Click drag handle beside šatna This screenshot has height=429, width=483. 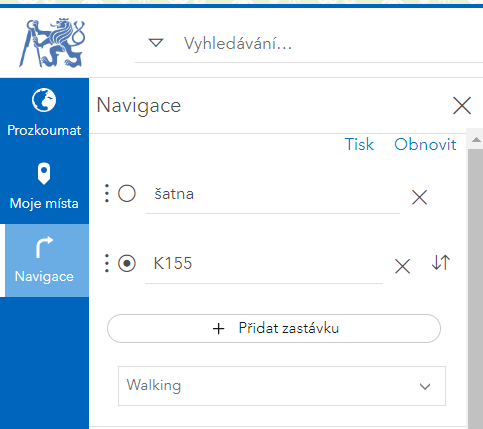[x=107, y=193]
